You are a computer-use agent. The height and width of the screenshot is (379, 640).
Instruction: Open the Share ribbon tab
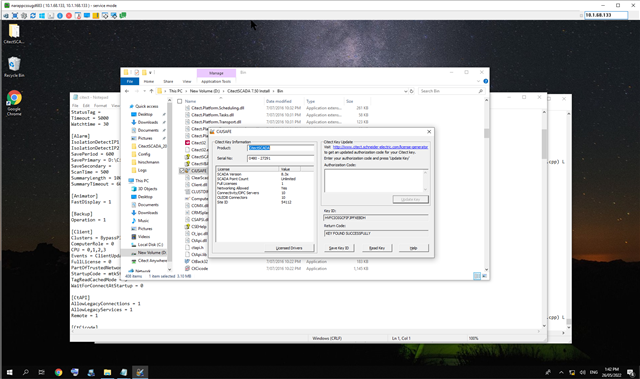point(168,81)
